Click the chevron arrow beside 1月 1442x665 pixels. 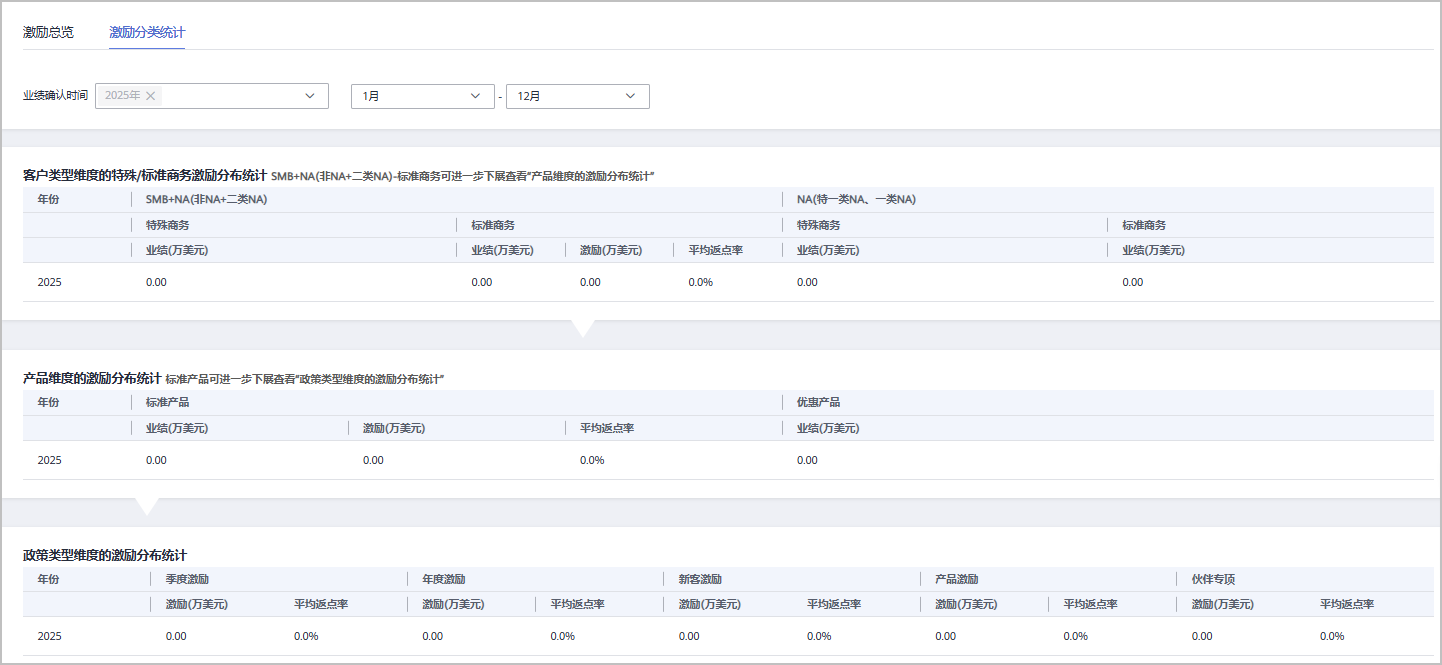click(475, 96)
